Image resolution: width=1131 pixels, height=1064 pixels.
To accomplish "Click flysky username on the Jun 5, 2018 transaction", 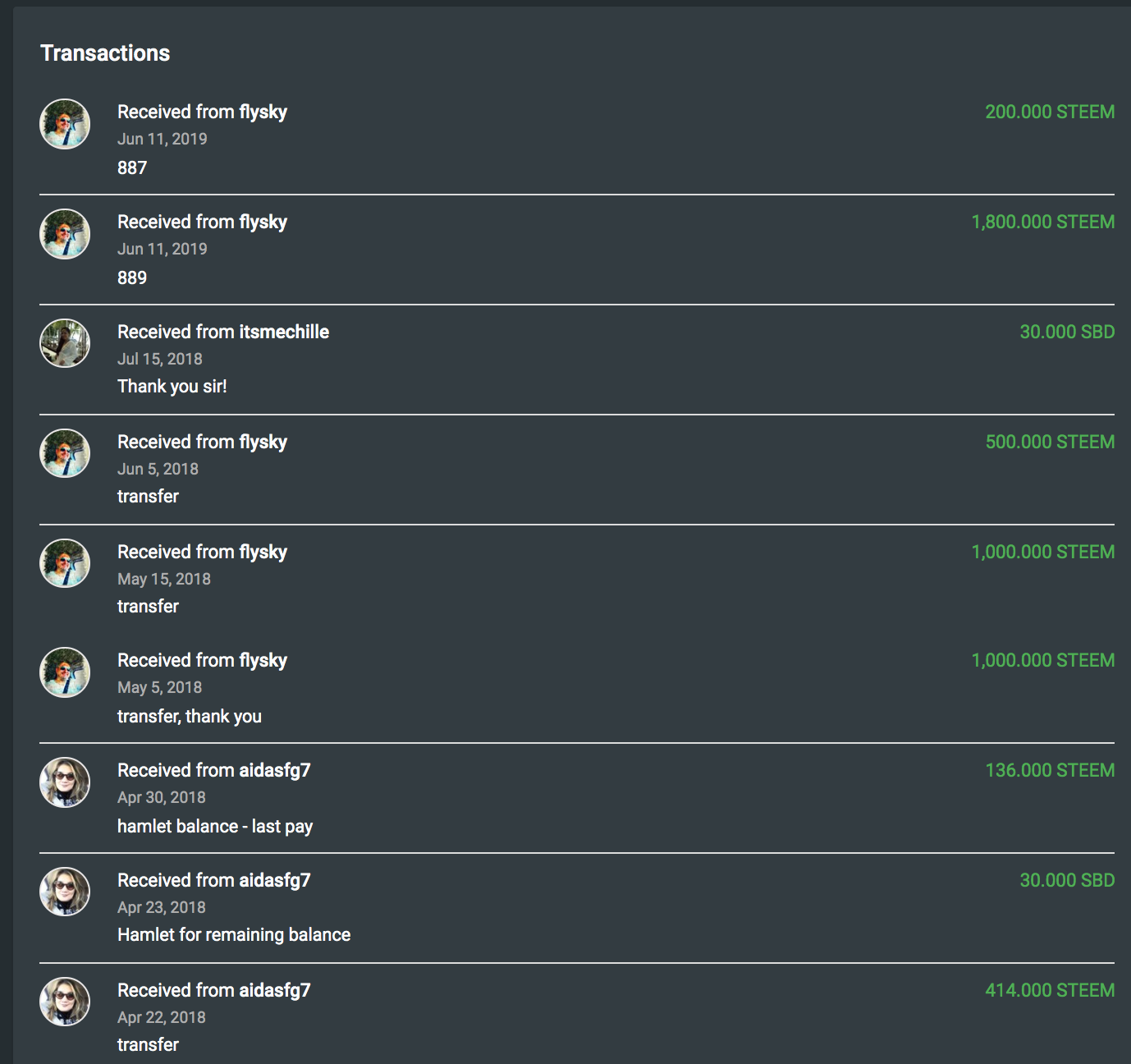I will coord(263,443).
